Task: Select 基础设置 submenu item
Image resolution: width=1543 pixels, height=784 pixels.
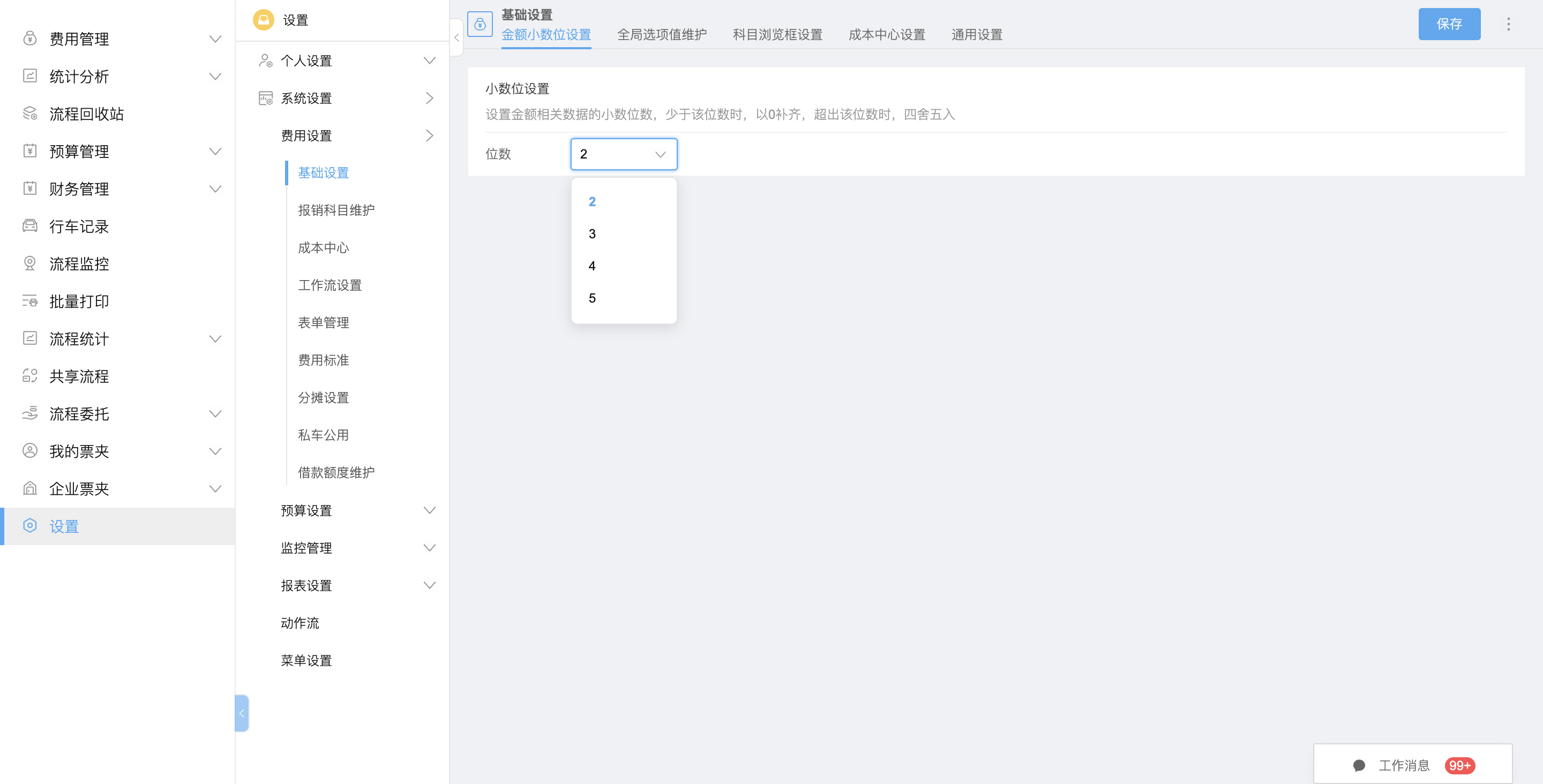Action: tap(324, 172)
